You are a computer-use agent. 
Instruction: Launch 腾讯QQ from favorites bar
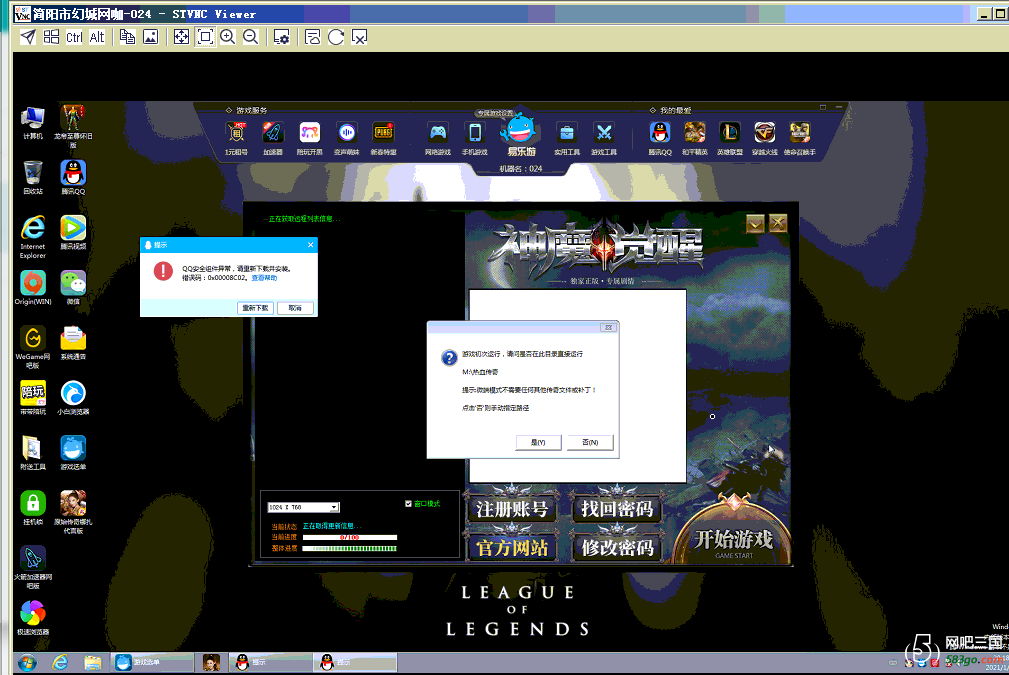[x=660, y=138]
